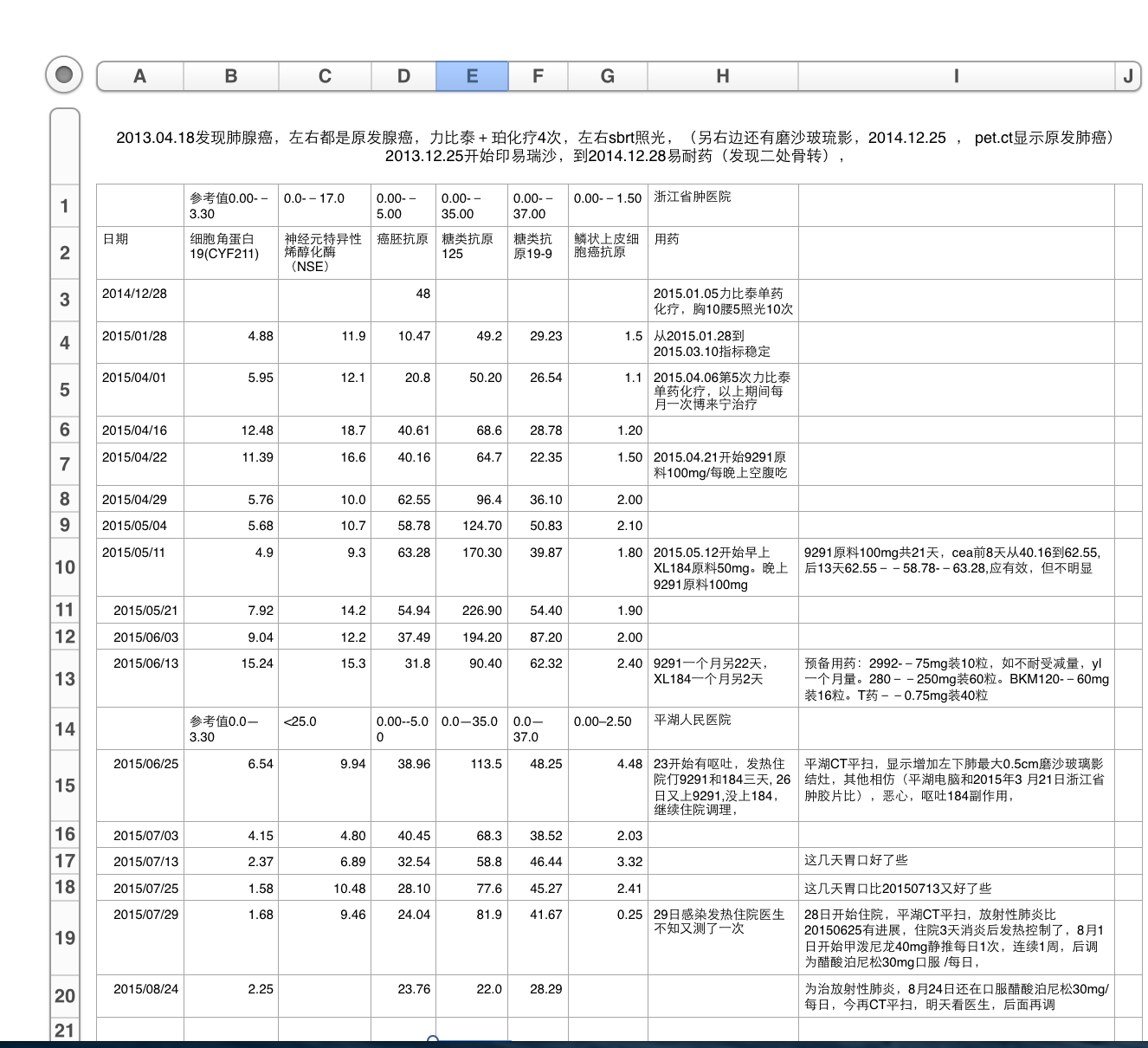Click date cell 2015/07/03
The image size is (1148, 1048).
140,835
